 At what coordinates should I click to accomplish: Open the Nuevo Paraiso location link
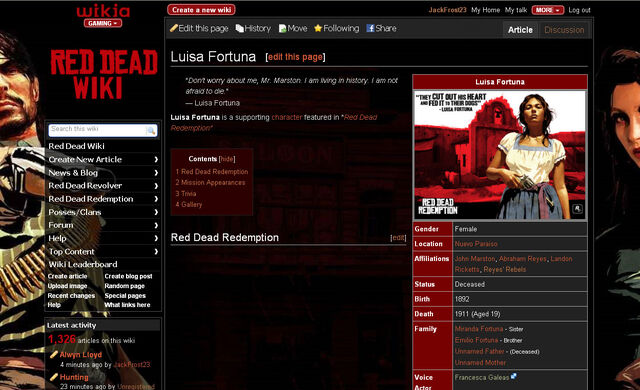click(x=476, y=244)
